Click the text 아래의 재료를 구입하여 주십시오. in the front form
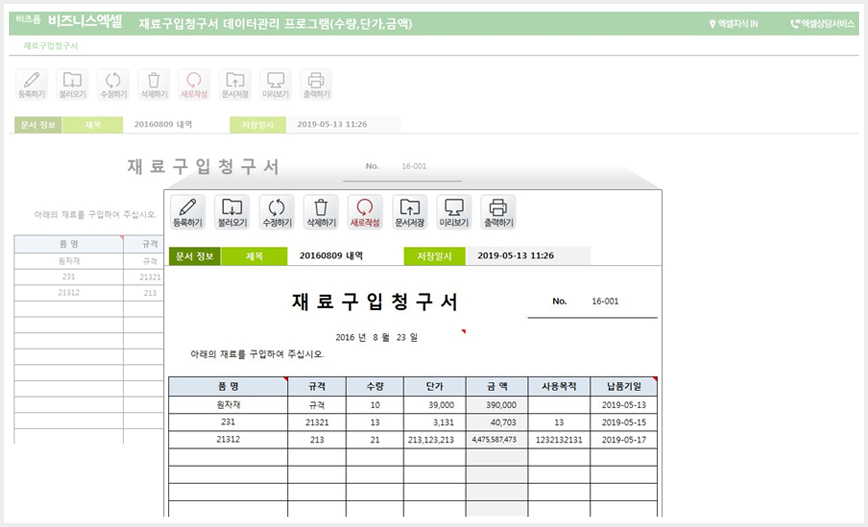 [257, 354]
